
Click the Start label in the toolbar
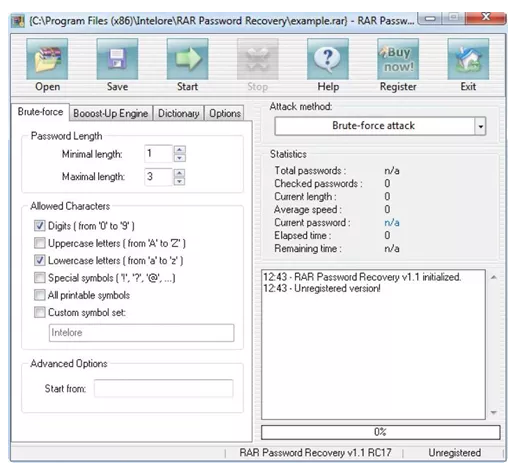click(187, 87)
